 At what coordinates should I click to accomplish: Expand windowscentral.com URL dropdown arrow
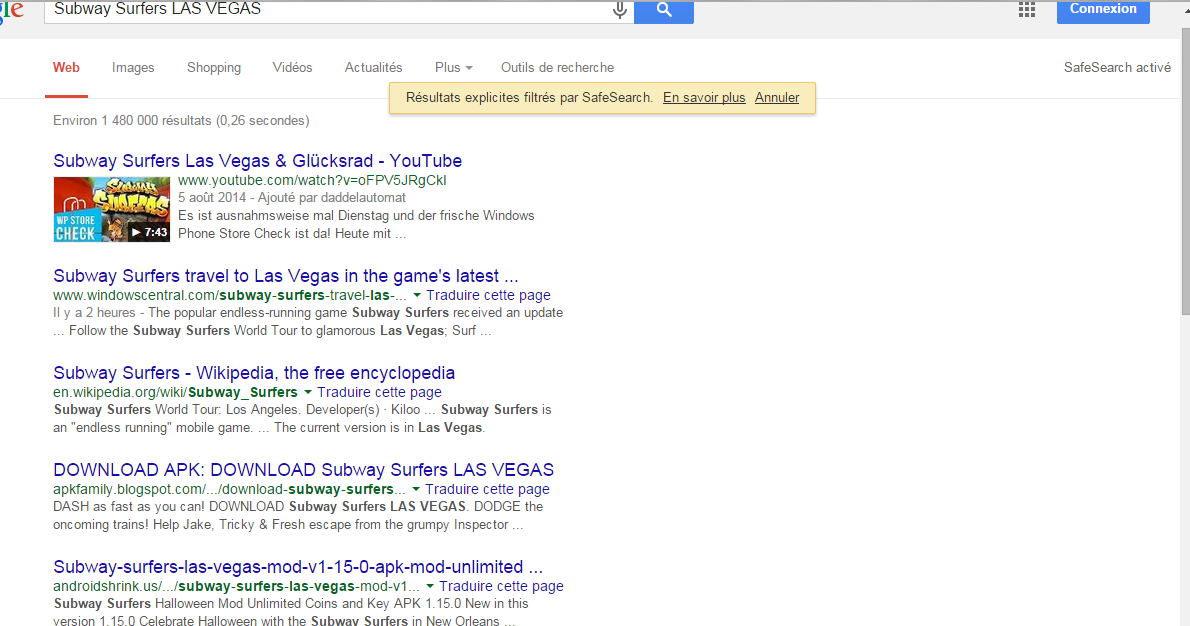[x=417, y=295]
